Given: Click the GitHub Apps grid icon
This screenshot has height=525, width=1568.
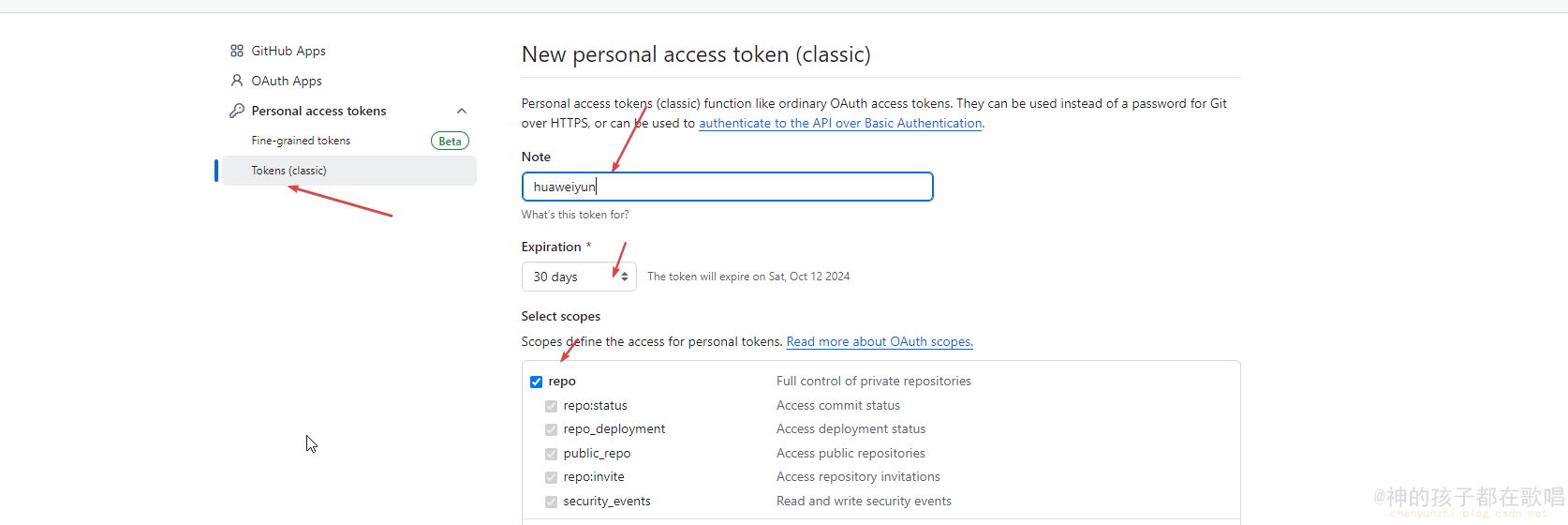Looking at the screenshot, I should (237, 51).
